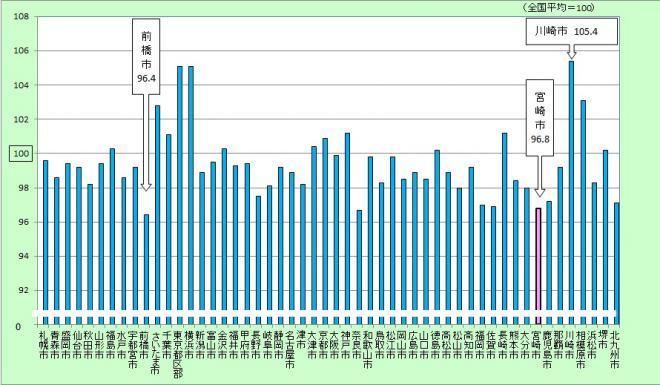Image resolution: width=660 pixels, height=385 pixels.
Task: Select the 宮崎市 96.8 callout box
Action: point(540,118)
